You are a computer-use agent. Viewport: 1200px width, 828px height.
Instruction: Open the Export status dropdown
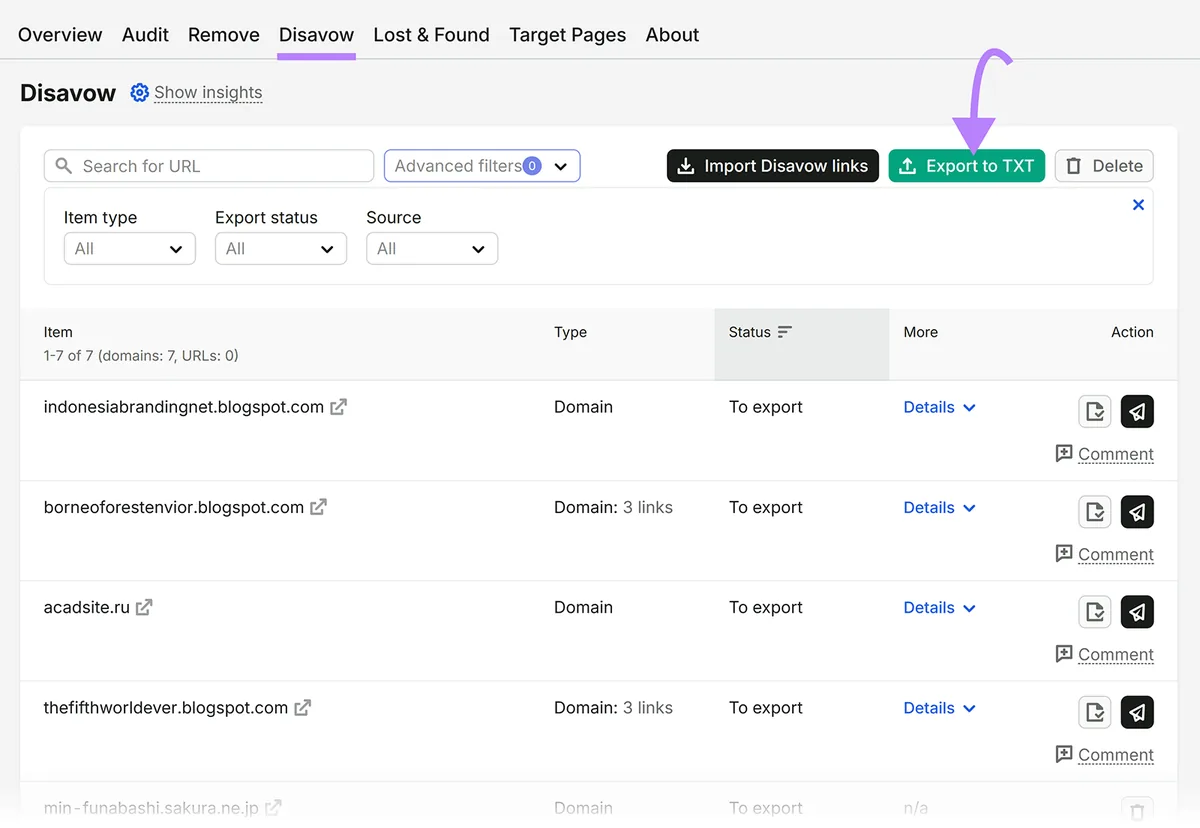coord(281,249)
